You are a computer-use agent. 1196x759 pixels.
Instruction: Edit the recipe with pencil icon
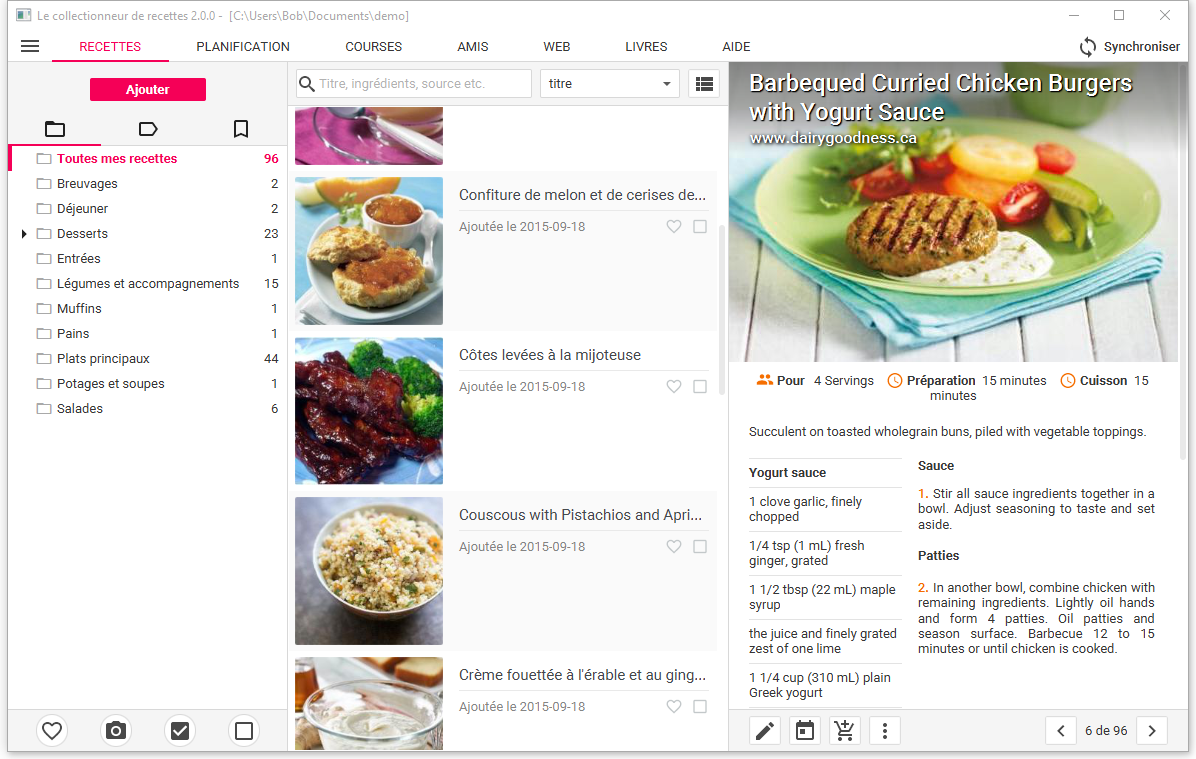pos(765,731)
